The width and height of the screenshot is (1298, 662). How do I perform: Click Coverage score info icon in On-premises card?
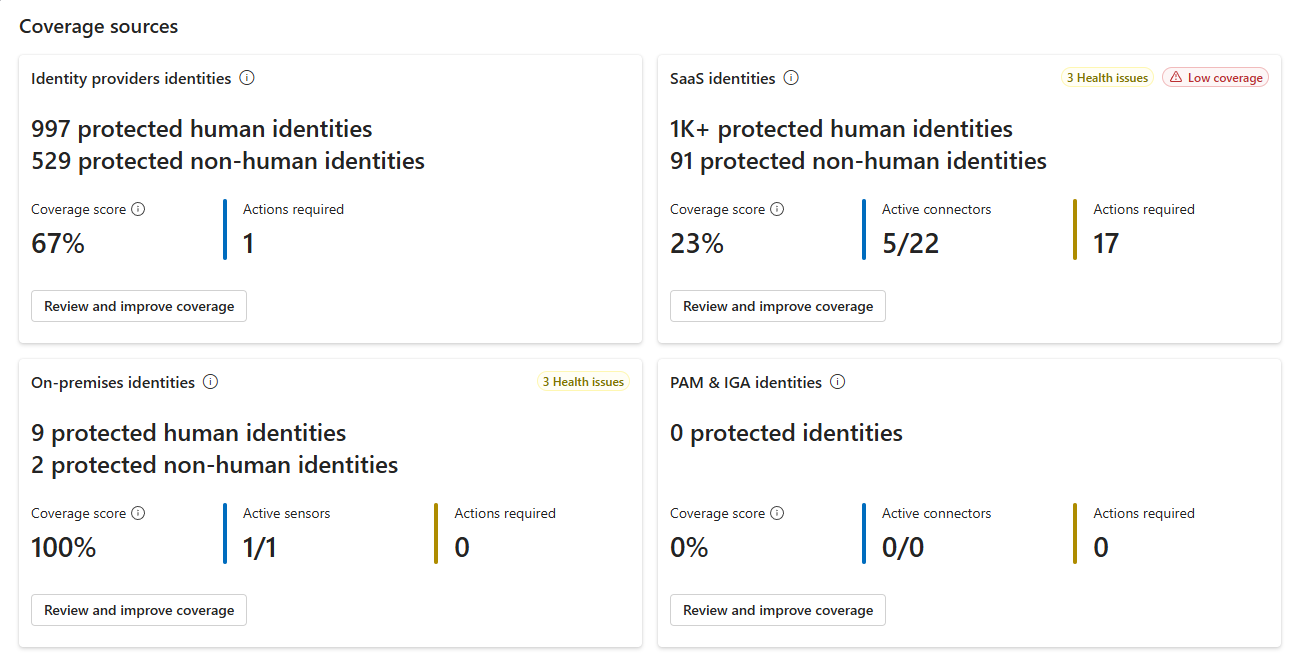(x=138, y=514)
